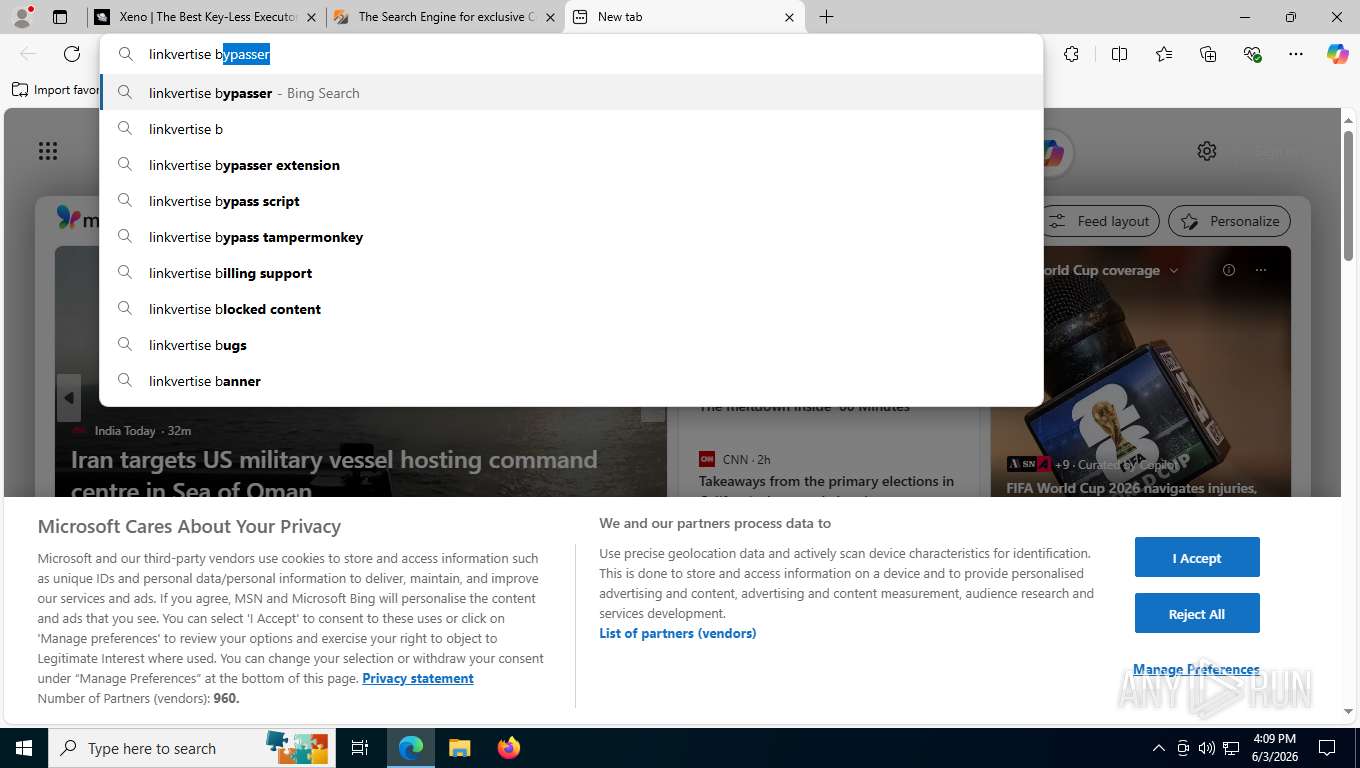Open the browser profile icon

coord(21,17)
